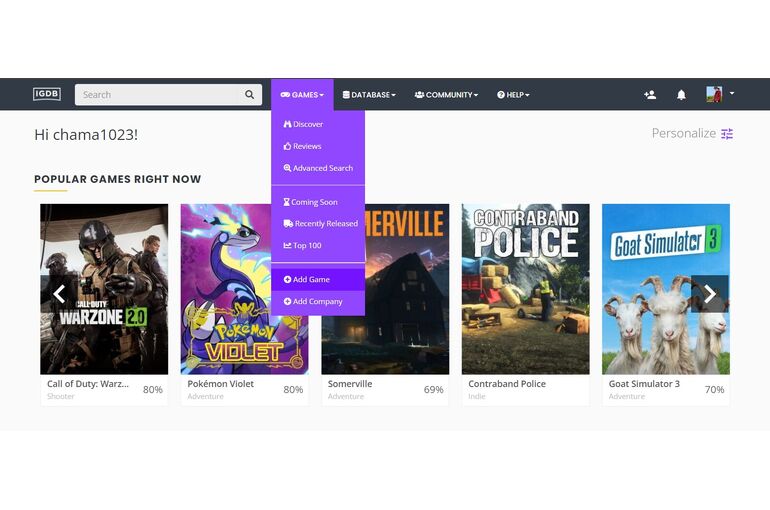Click the Somerville title link

coord(350,384)
